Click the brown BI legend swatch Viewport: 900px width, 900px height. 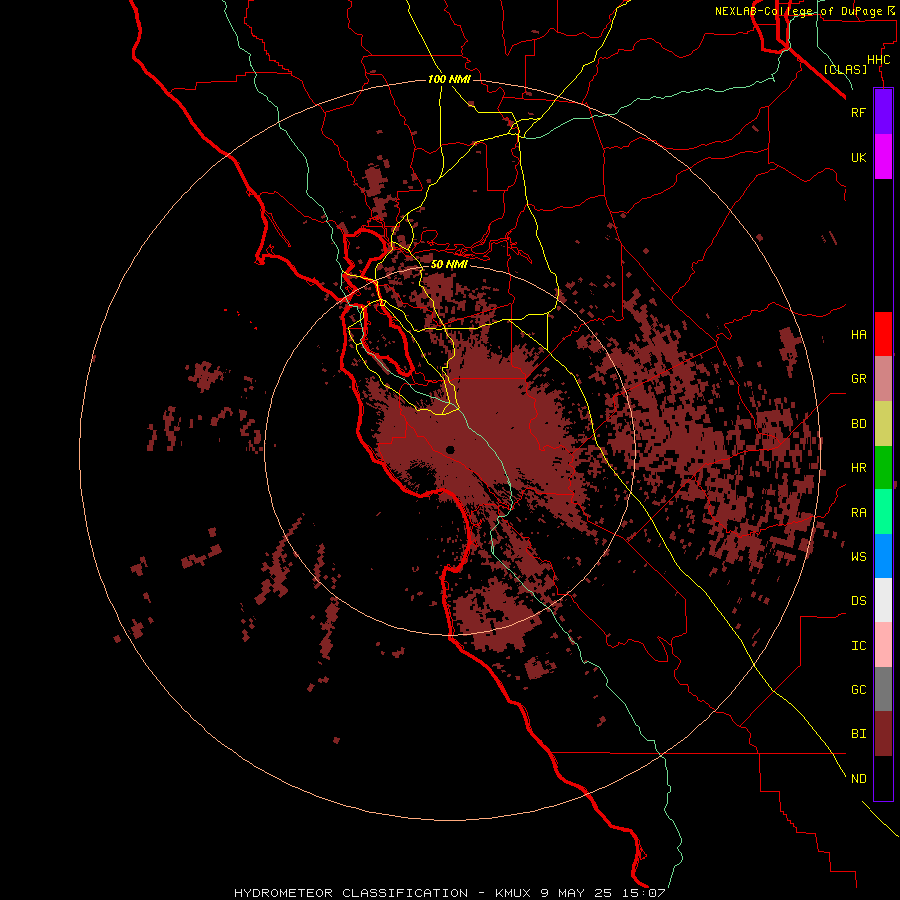tap(883, 734)
